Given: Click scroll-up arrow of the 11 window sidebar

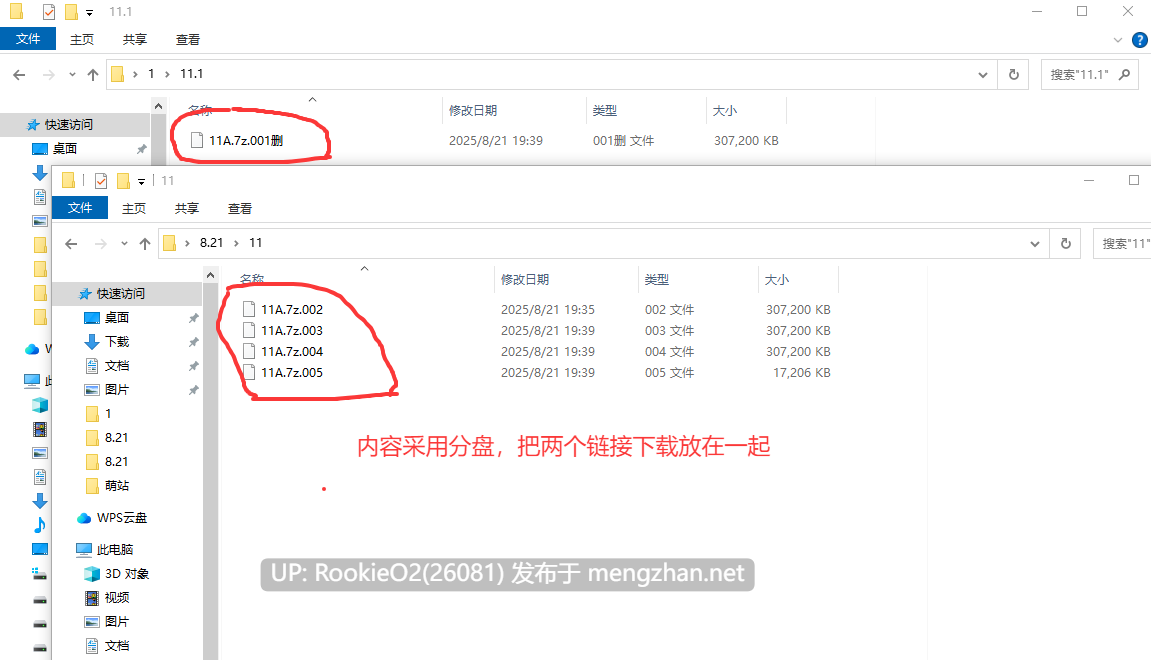Looking at the screenshot, I should pyautogui.click(x=211, y=275).
